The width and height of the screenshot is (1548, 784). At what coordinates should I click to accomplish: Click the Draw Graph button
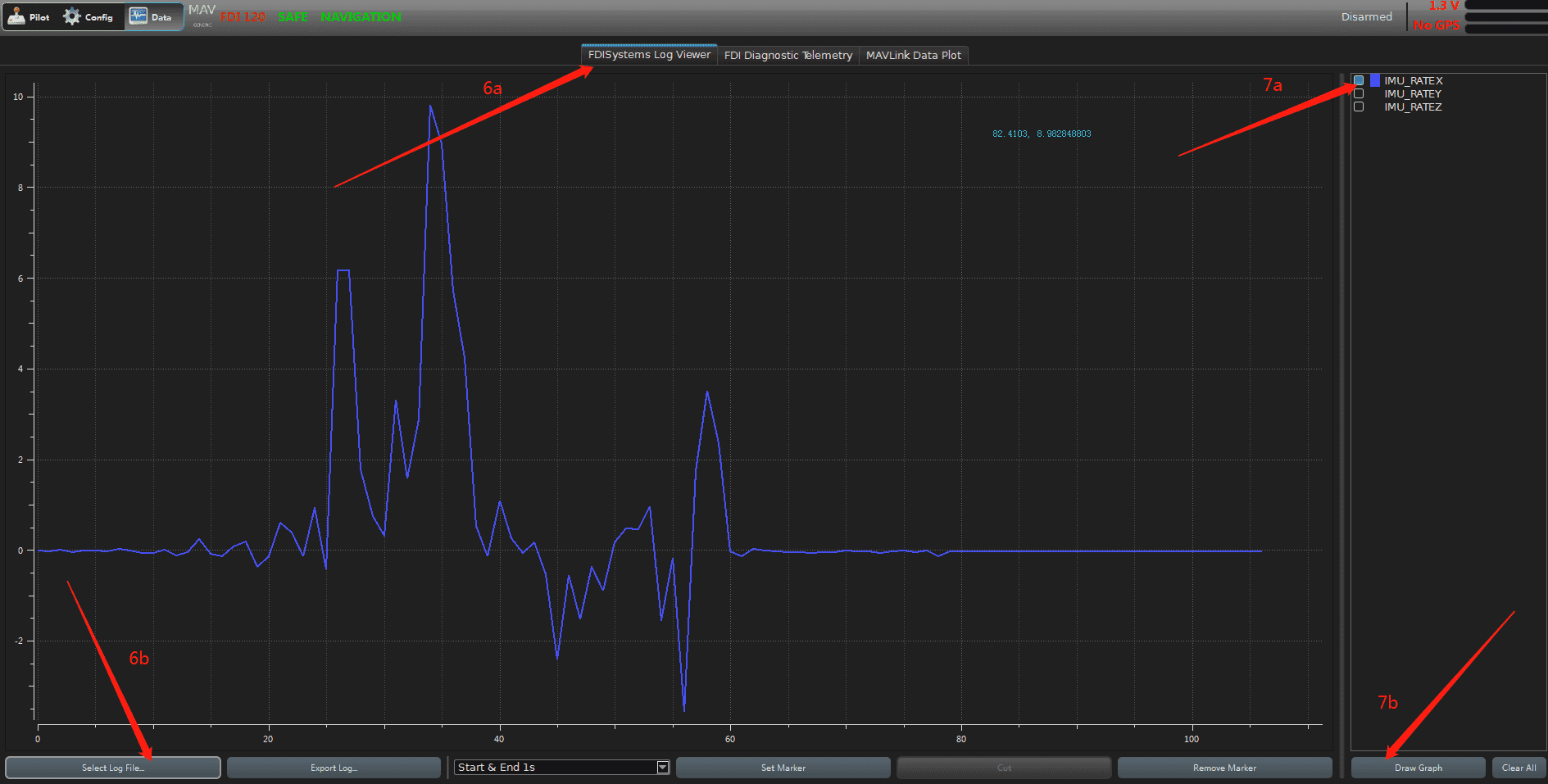(x=1418, y=768)
